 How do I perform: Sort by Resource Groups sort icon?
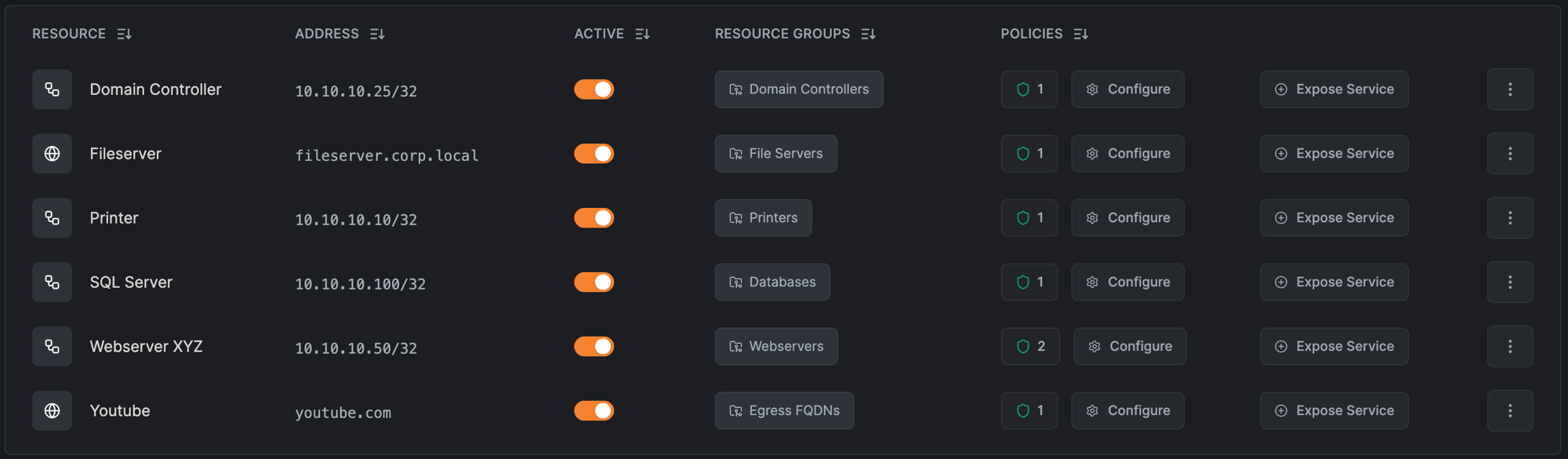tap(868, 34)
